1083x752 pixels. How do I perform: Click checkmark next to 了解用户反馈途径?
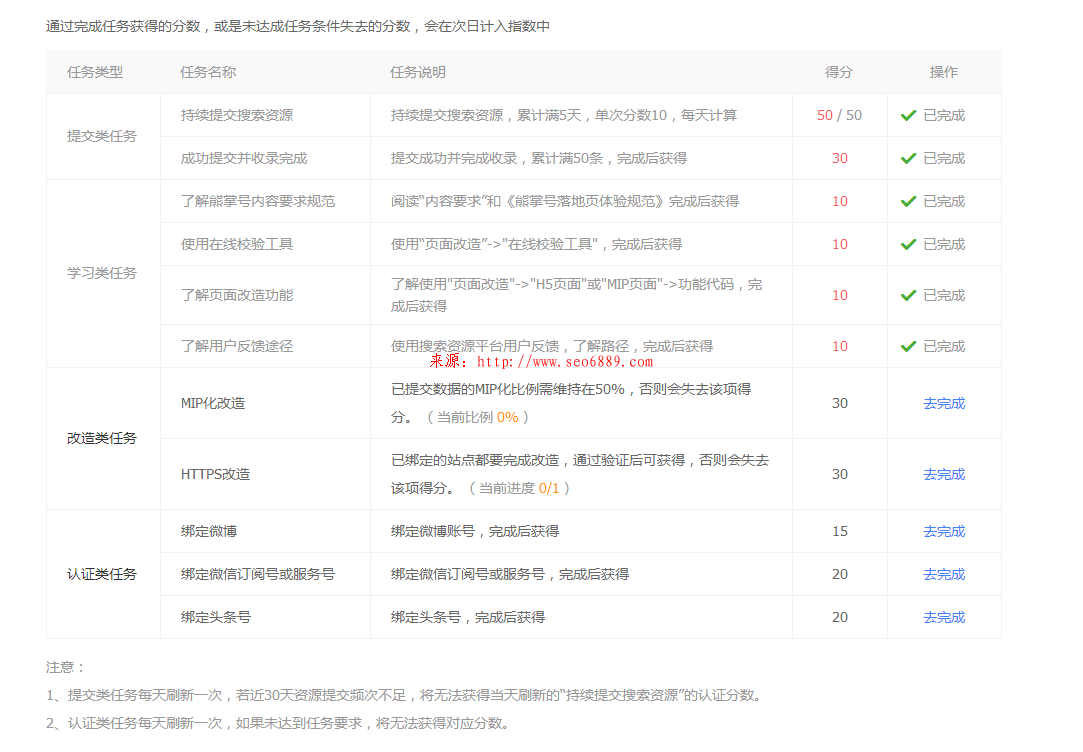point(908,346)
